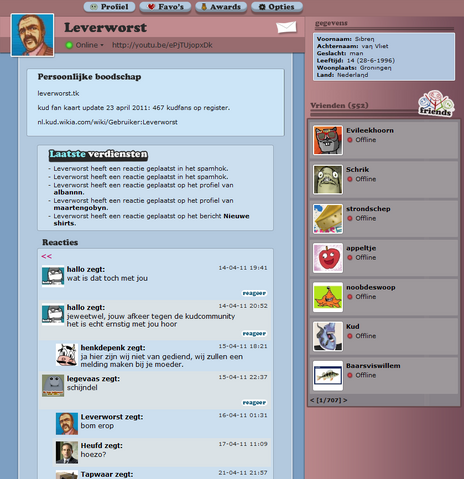Click the envelope message icon
This screenshot has height=479, width=464.
[x=286, y=27]
